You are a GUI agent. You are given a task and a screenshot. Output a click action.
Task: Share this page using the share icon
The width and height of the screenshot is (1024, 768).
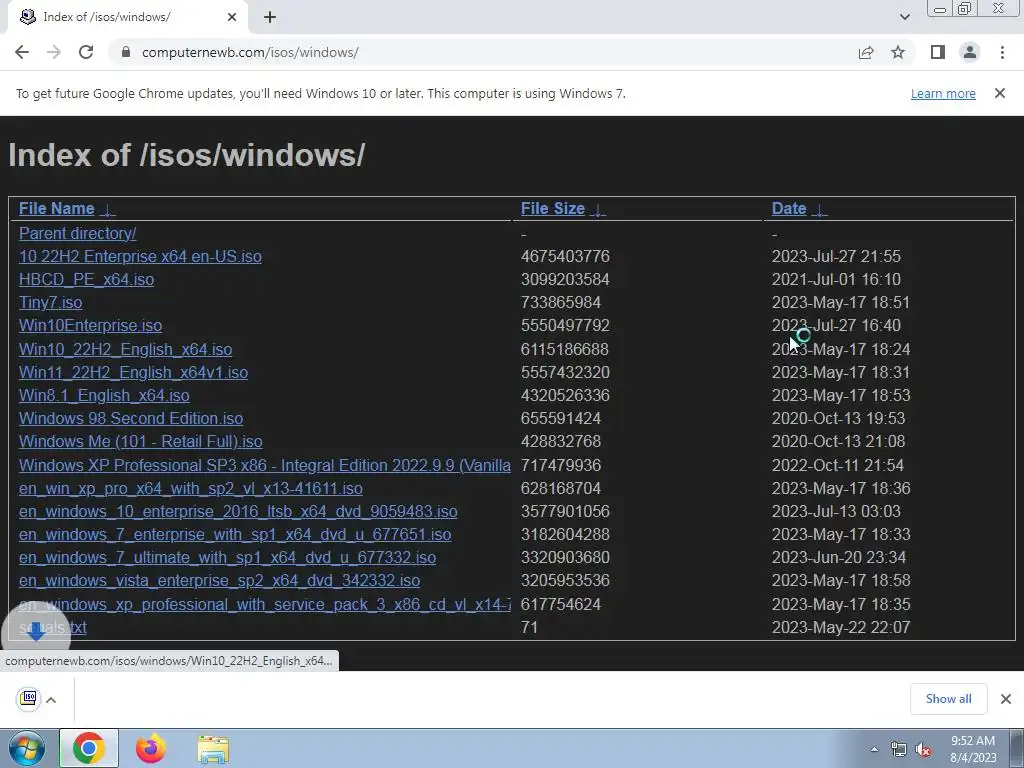pos(866,52)
